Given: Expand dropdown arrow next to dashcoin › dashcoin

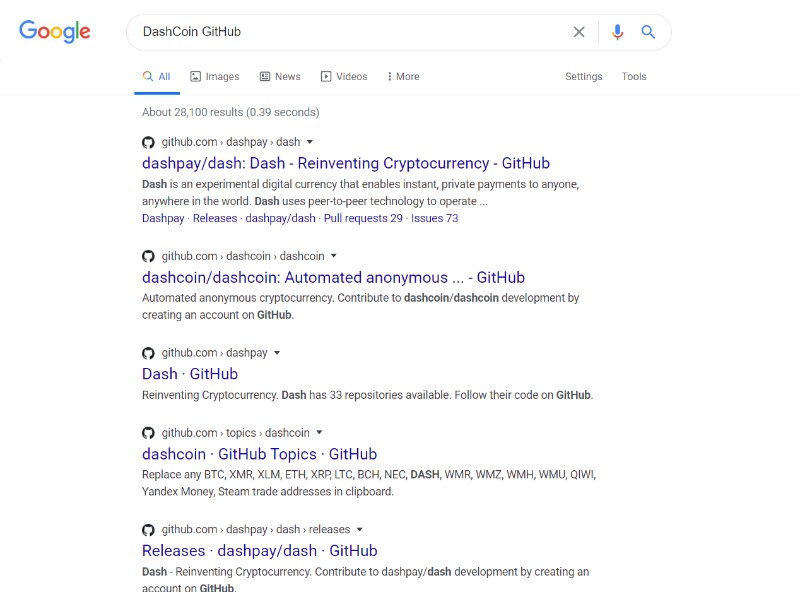Looking at the screenshot, I should point(334,256).
